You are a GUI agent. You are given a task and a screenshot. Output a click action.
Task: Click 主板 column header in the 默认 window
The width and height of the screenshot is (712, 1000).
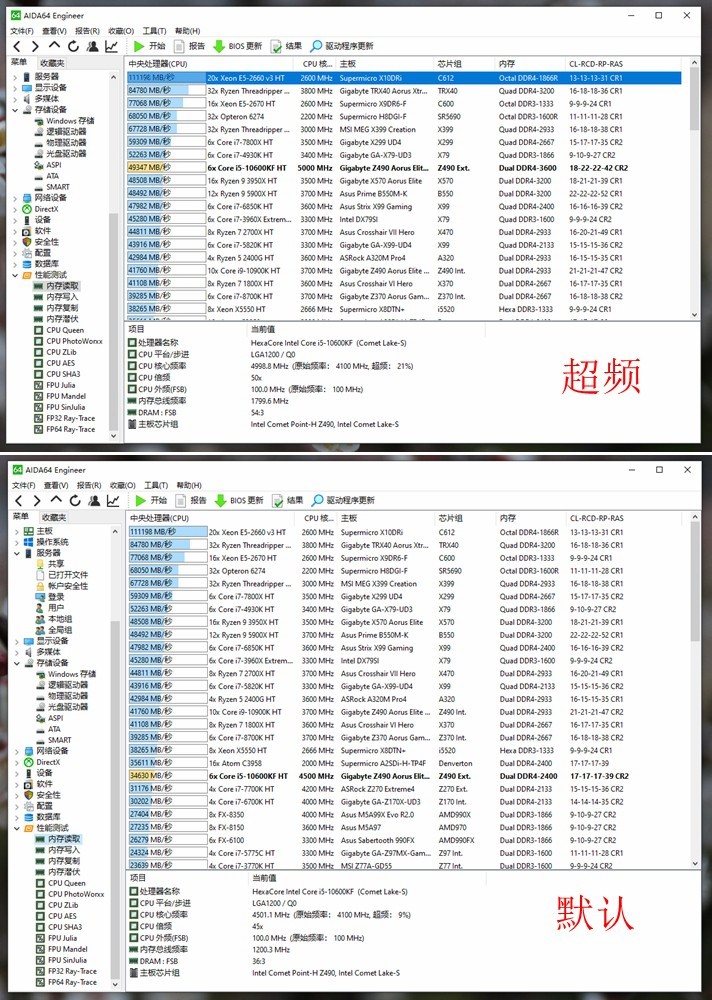click(385, 518)
